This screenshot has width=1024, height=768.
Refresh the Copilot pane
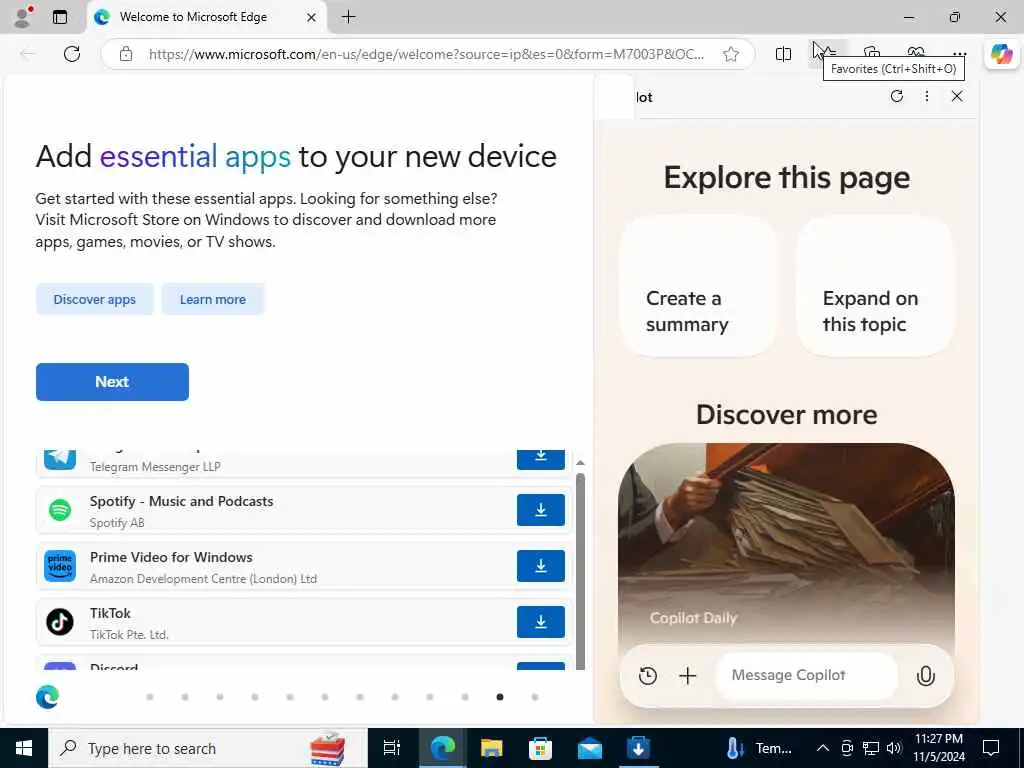(x=897, y=97)
